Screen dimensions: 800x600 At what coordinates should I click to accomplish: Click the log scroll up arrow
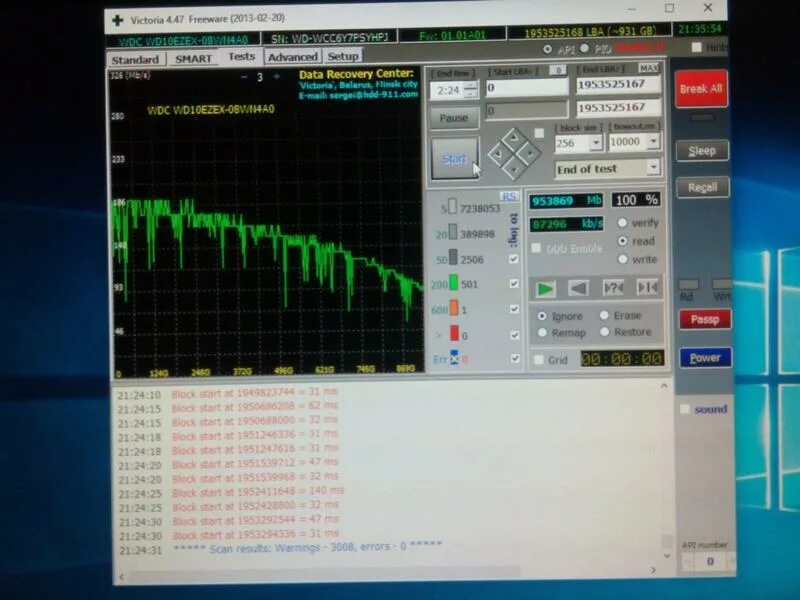(664, 386)
